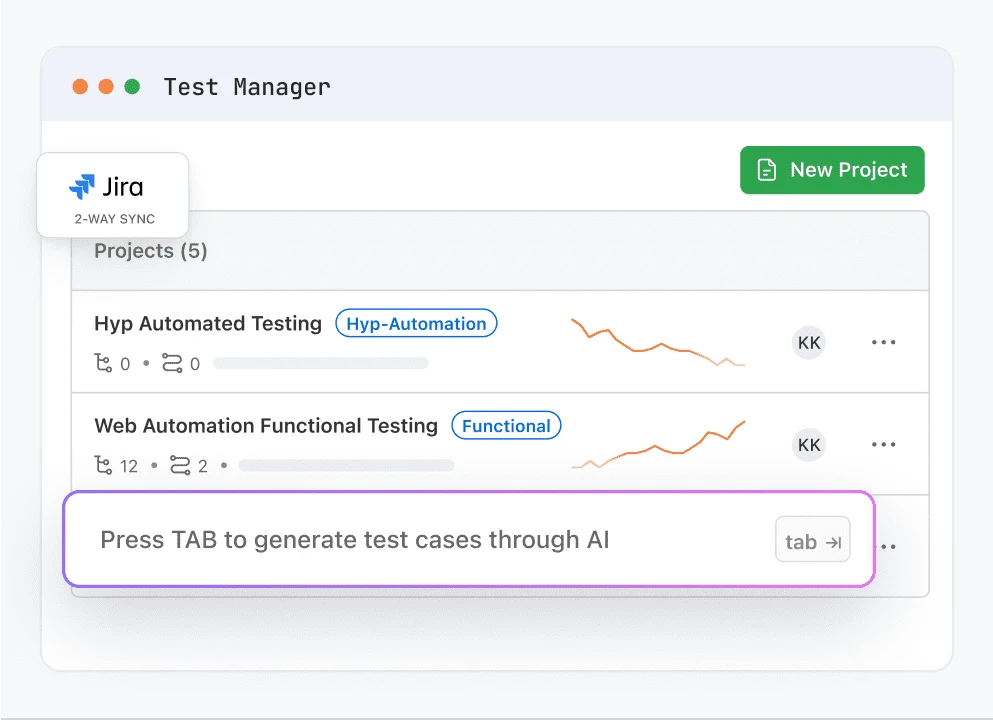993x720 pixels.
Task: Open the ellipsis menu for Hyp Automated Testing
Action: [883, 342]
